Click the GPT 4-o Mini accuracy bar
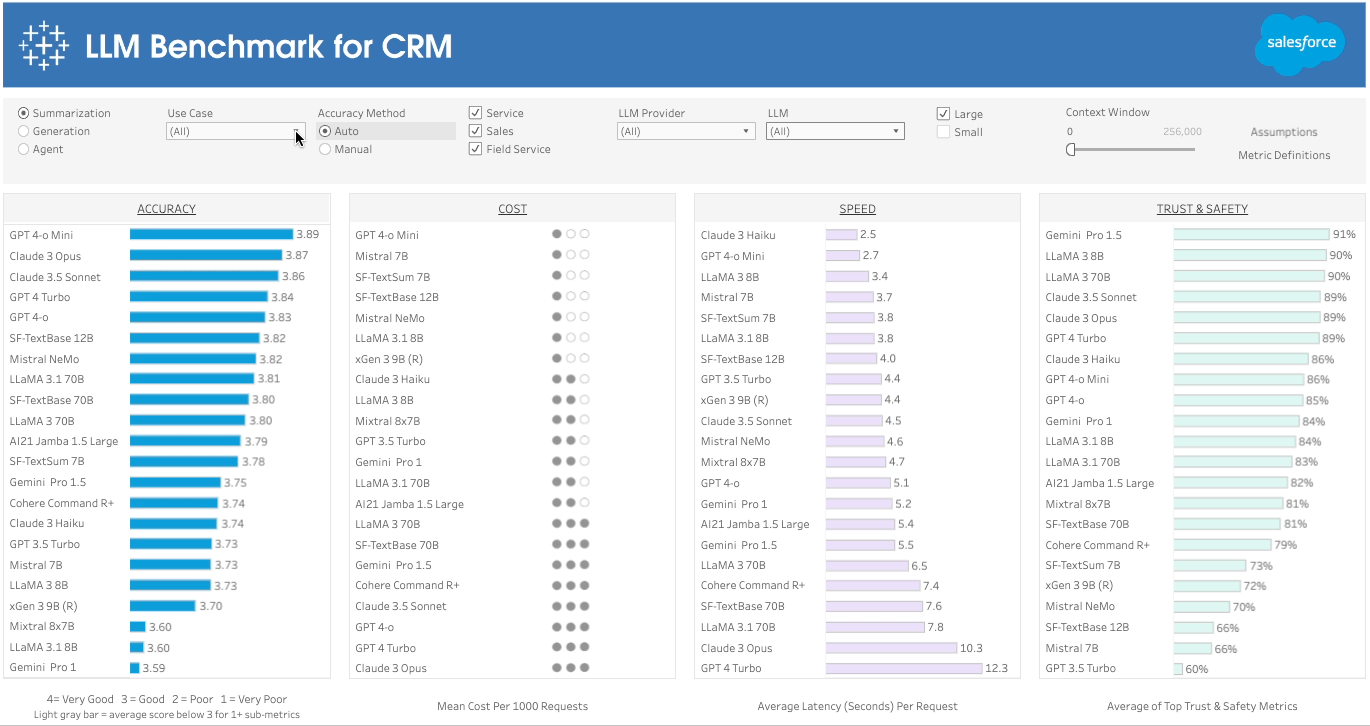The image size is (1370, 726). [x=211, y=235]
